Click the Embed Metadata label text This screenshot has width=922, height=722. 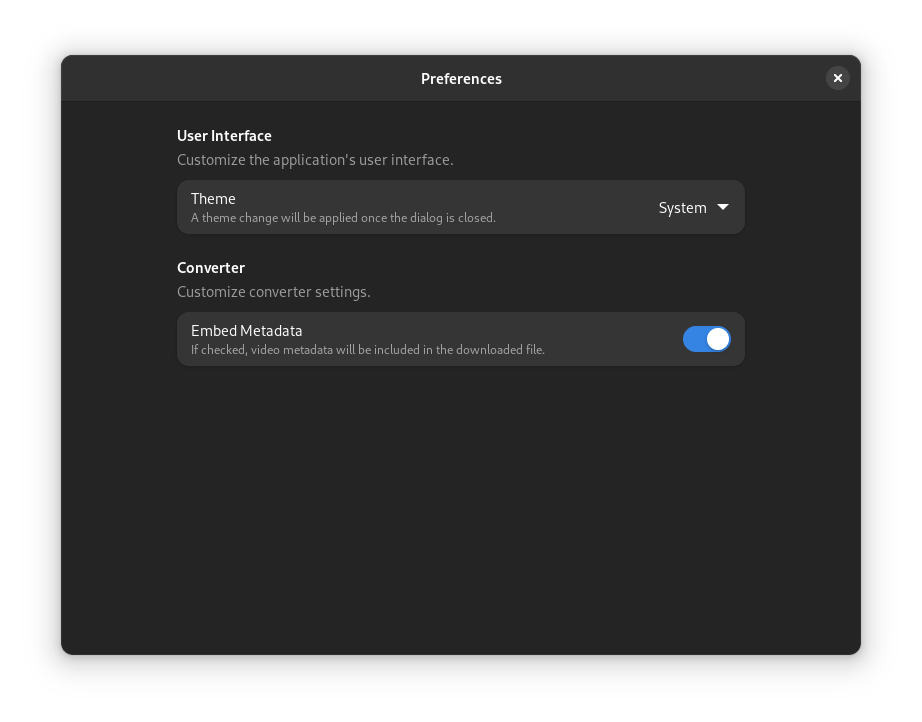click(x=246, y=330)
